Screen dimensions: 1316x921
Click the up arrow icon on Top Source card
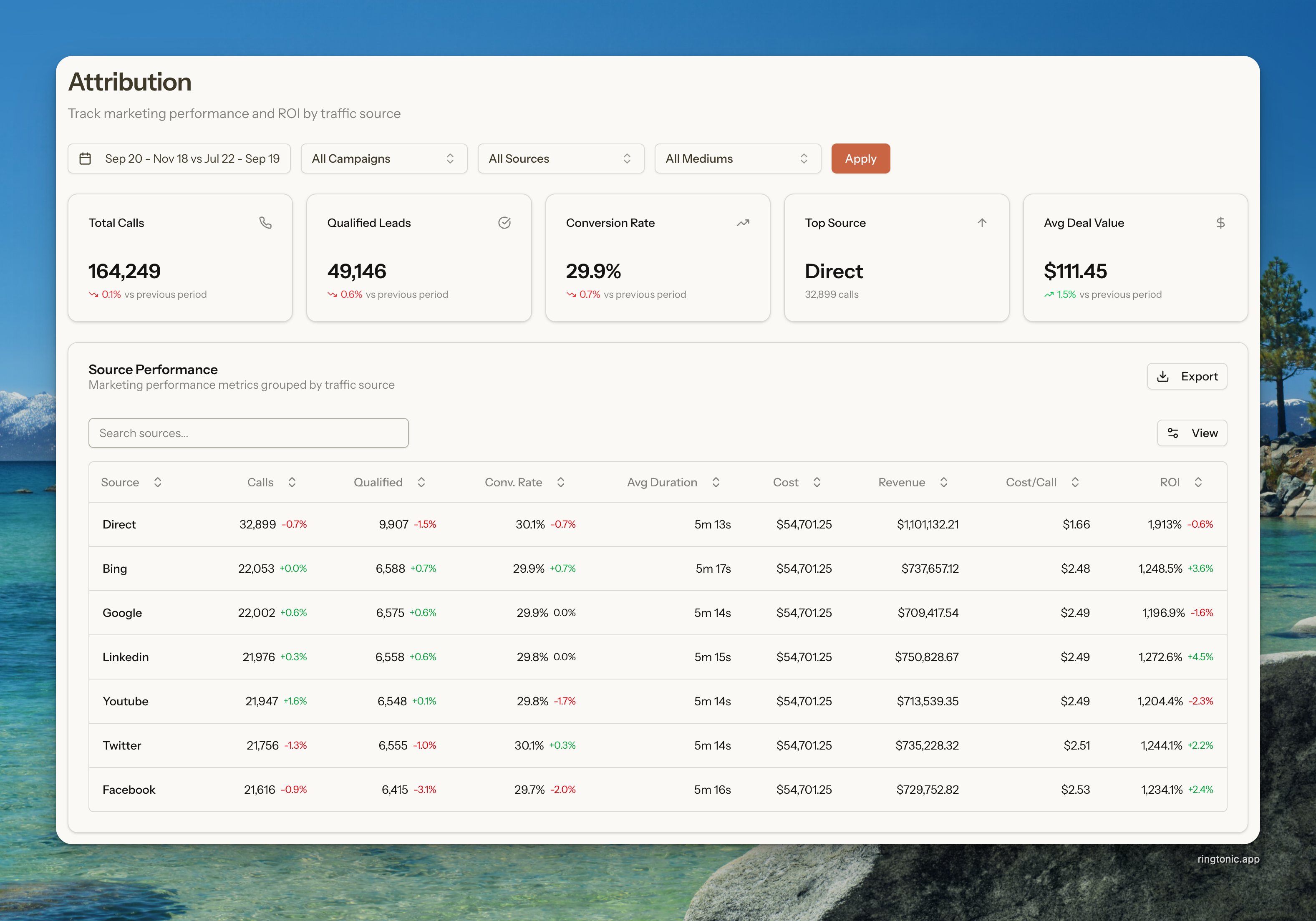[x=981, y=222]
